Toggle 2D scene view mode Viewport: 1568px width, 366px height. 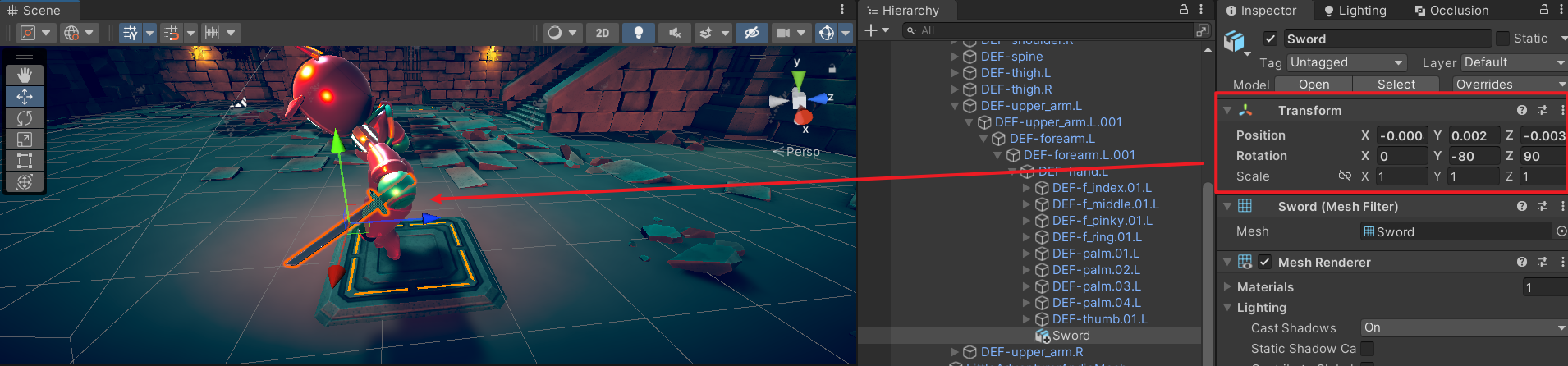click(602, 33)
